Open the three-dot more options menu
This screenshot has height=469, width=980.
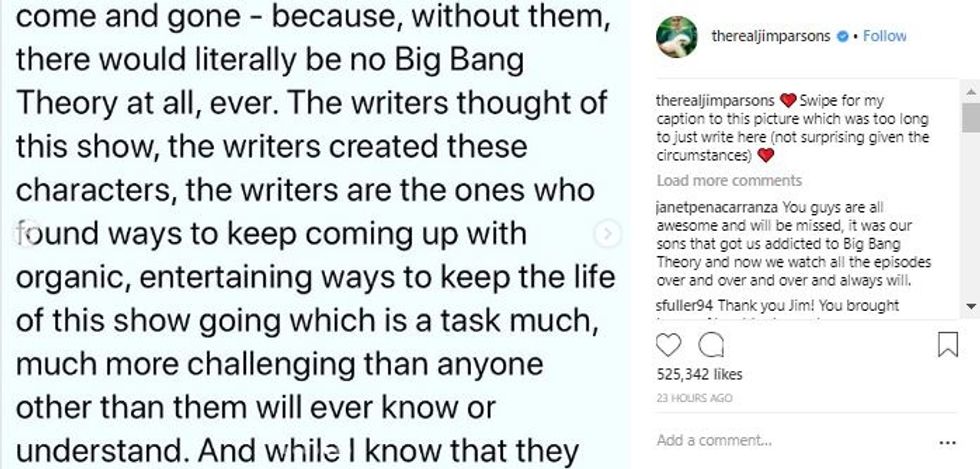948,441
